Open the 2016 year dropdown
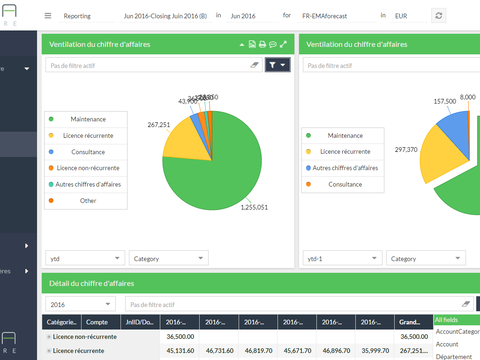 click(x=80, y=304)
